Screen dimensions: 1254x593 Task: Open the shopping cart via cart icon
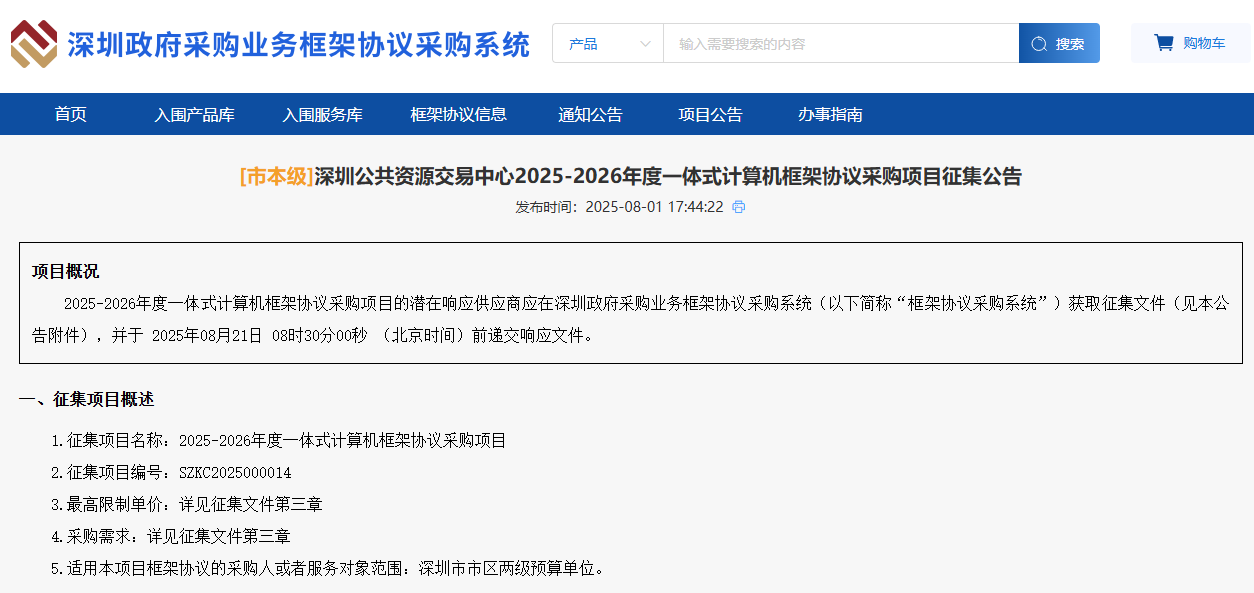pos(1162,43)
